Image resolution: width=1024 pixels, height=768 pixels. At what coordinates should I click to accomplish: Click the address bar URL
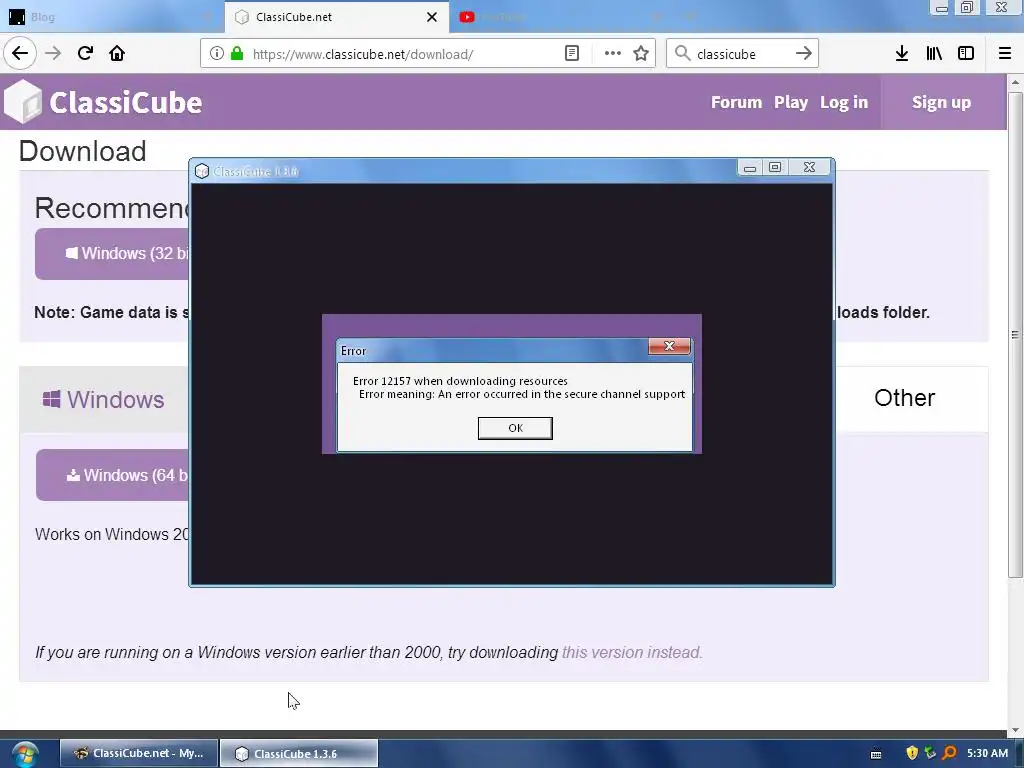[x=362, y=54]
